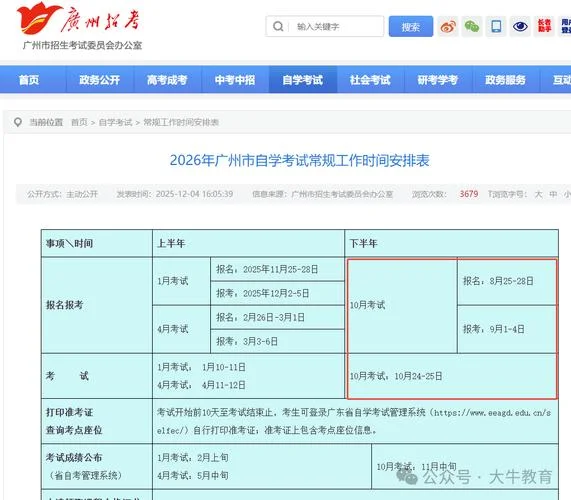Click the 事项＼时间 header cell
Image resolution: width=571 pixels, height=500 pixels.
coord(97,243)
